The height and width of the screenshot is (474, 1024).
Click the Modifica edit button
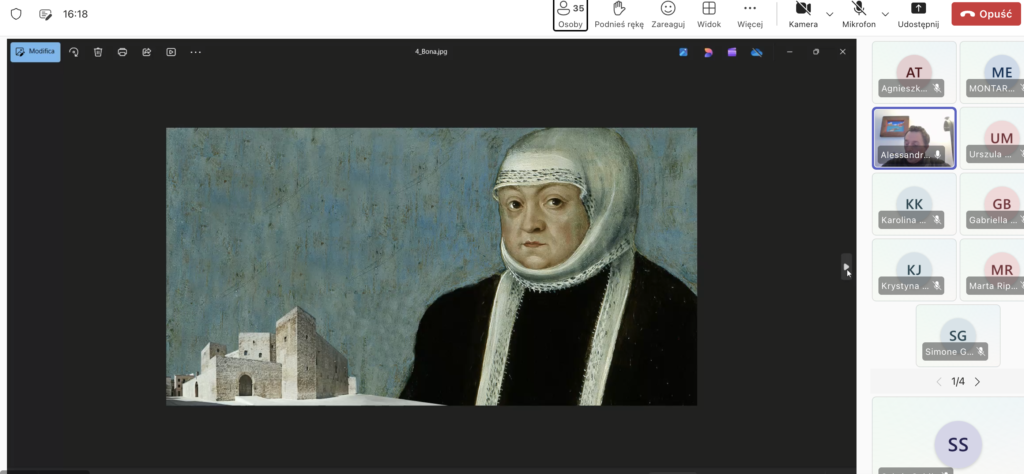(35, 52)
